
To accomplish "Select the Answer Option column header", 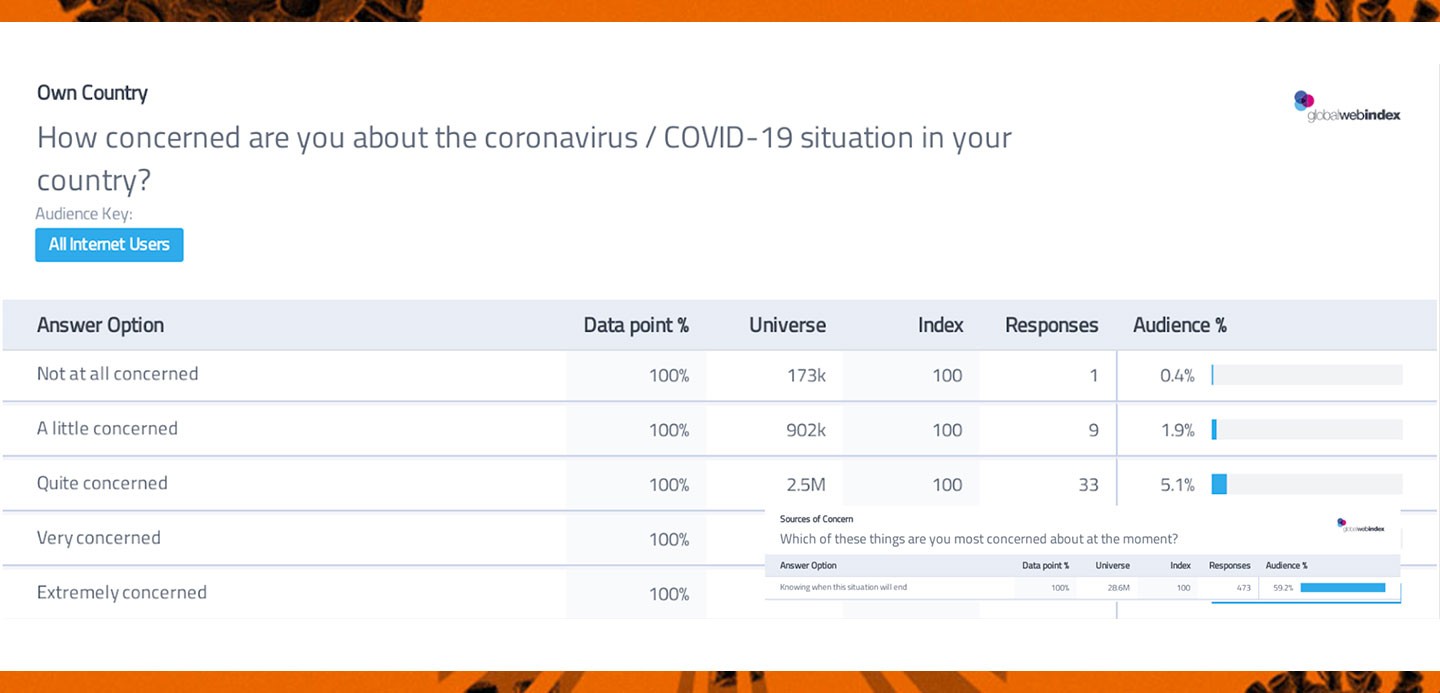I will click(100, 325).
